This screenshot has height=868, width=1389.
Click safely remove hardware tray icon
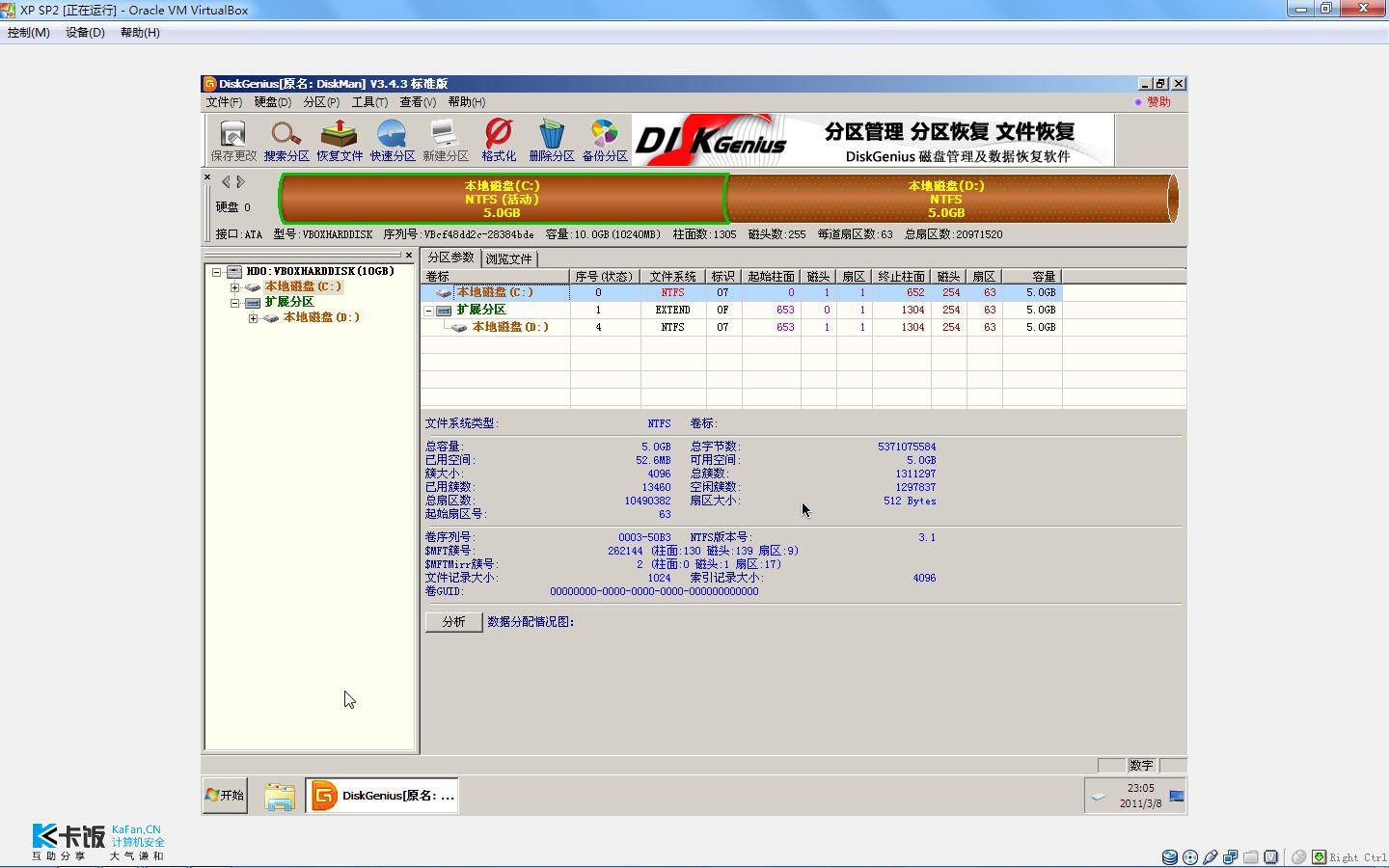(x=1099, y=797)
